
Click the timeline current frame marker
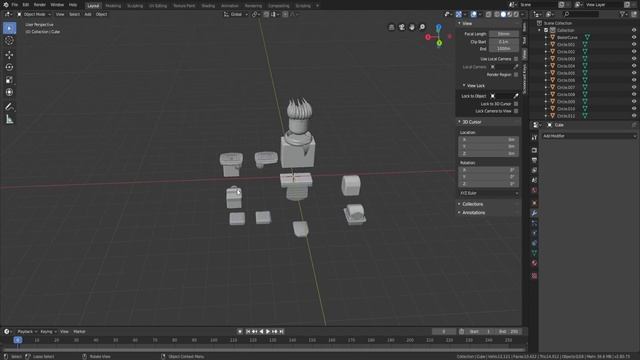[x=18, y=340]
